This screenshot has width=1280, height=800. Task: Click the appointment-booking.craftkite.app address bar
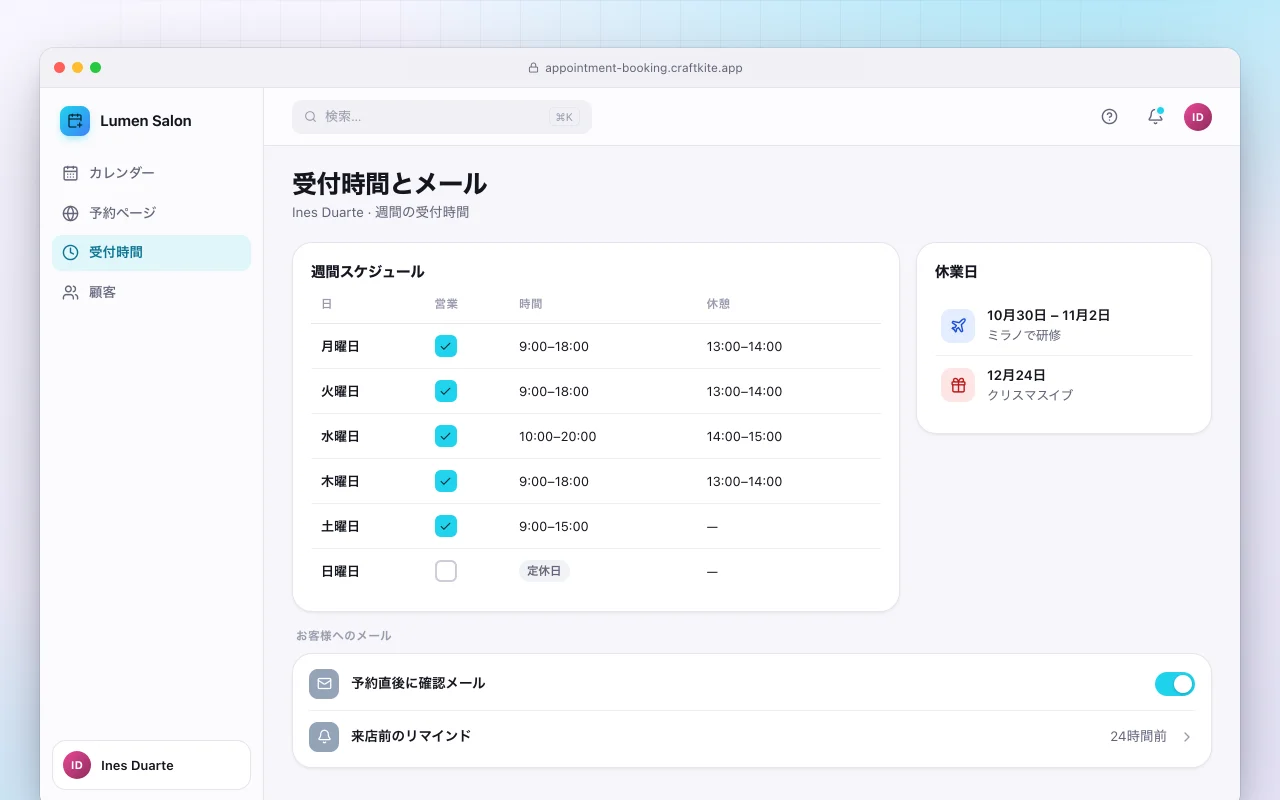pos(635,68)
